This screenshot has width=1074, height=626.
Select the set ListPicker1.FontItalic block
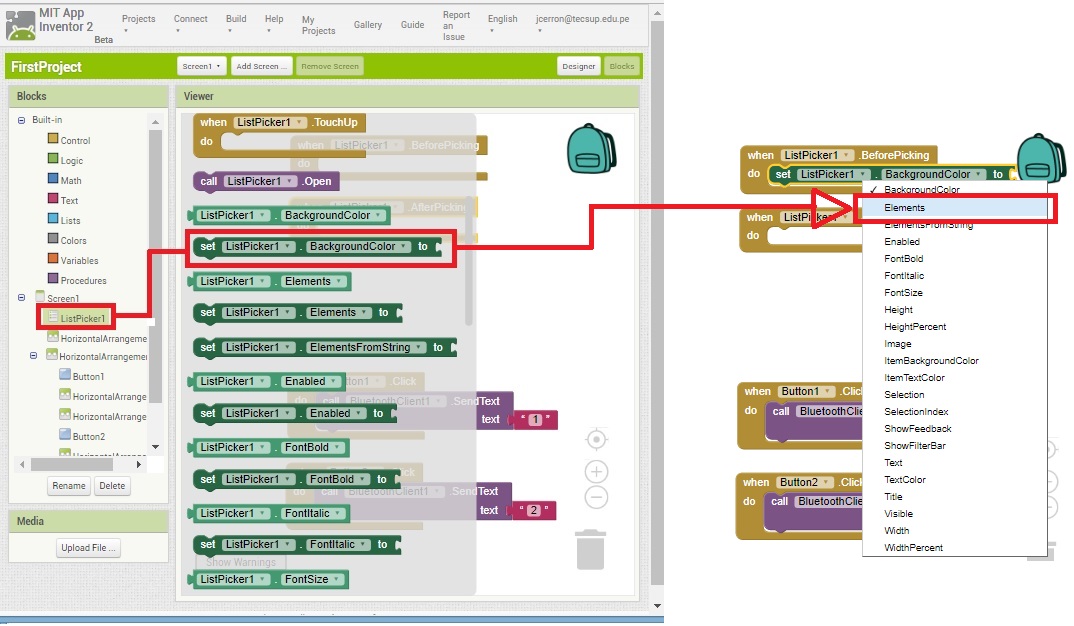pyautogui.click(x=295, y=544)
